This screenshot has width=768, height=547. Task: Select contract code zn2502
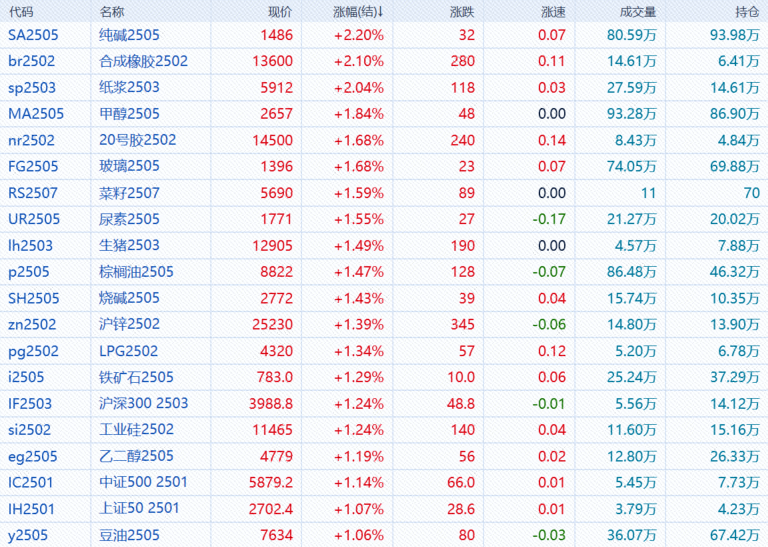pyautogui.click(x=32, y=324)
